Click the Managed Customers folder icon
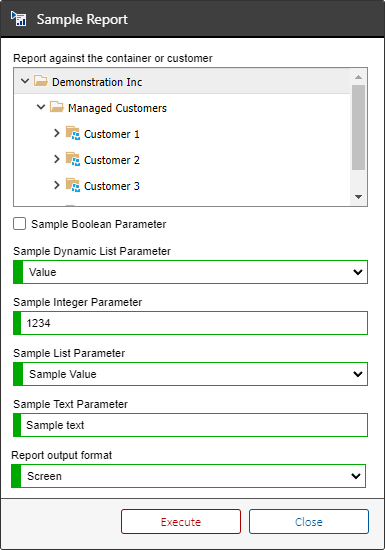This screenshot has width=385, height=550. [x=57, y=107]
